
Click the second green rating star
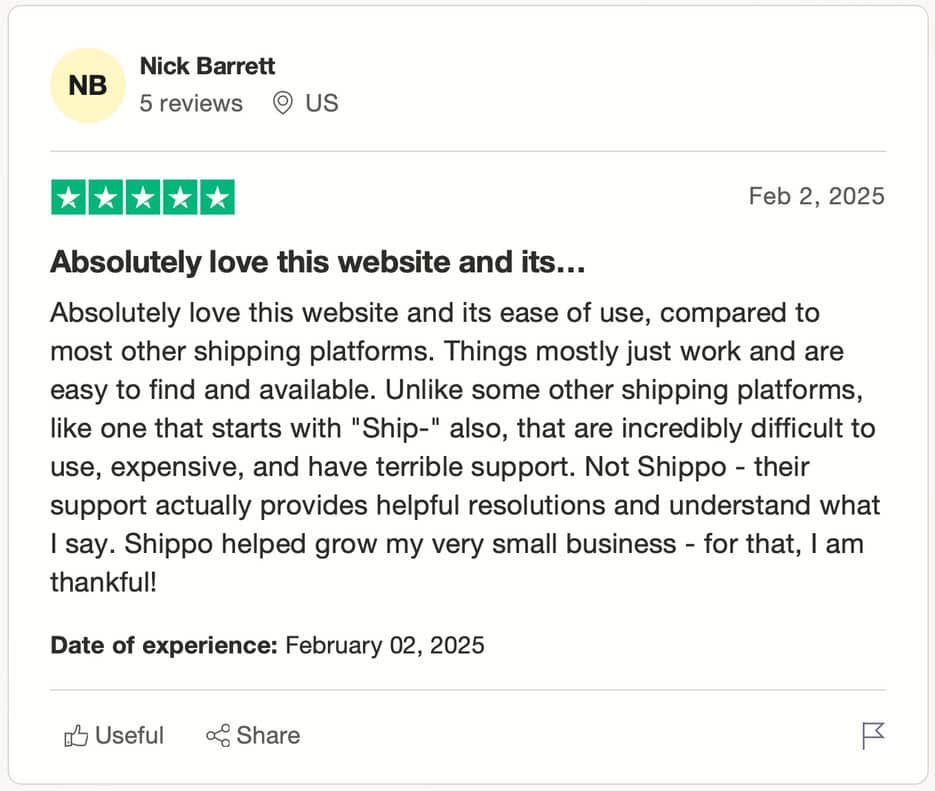click(x=106, y=197)
